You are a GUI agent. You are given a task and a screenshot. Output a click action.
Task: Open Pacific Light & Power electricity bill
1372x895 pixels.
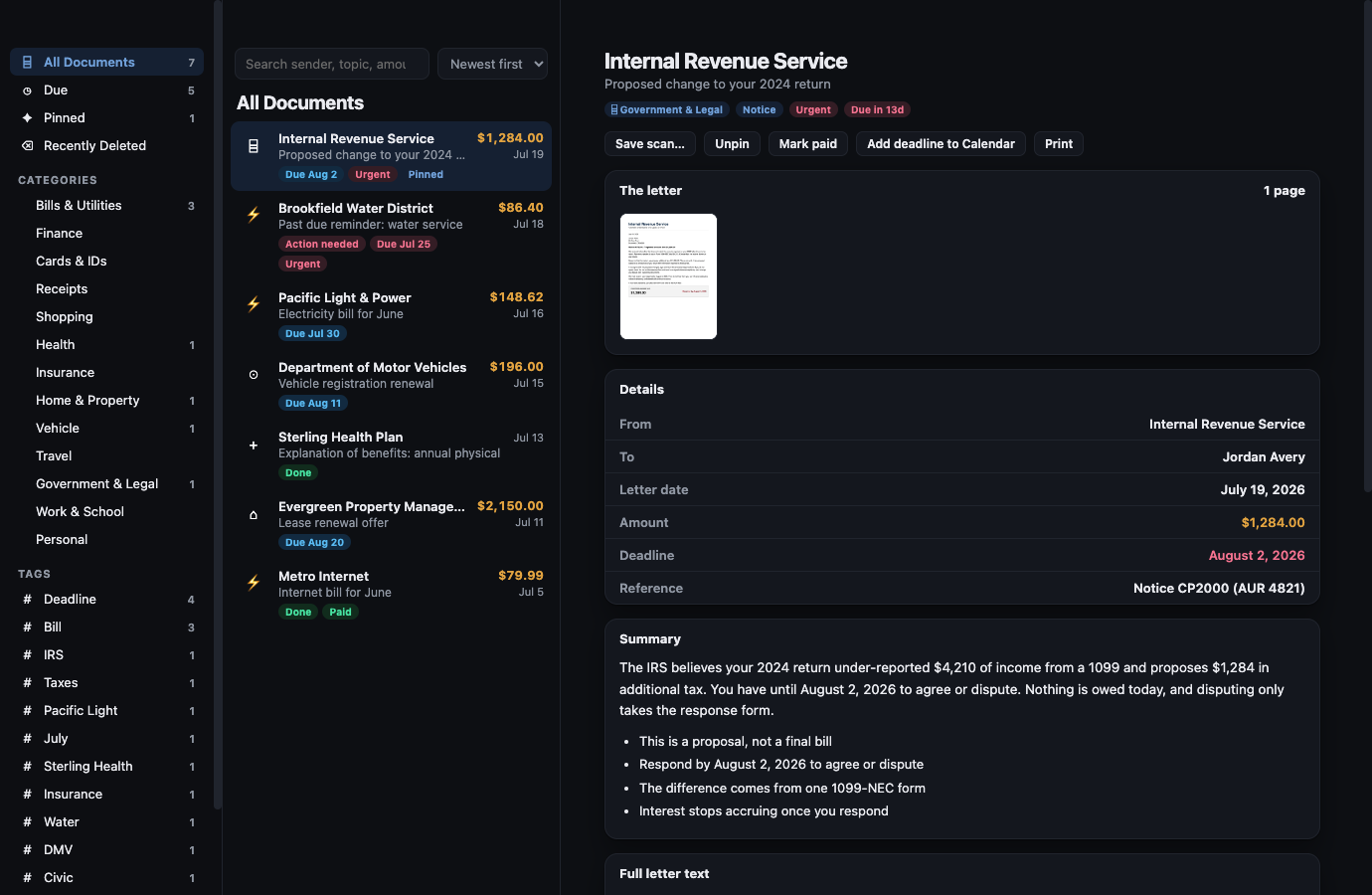pyautogui.click(x=391, y=315)
